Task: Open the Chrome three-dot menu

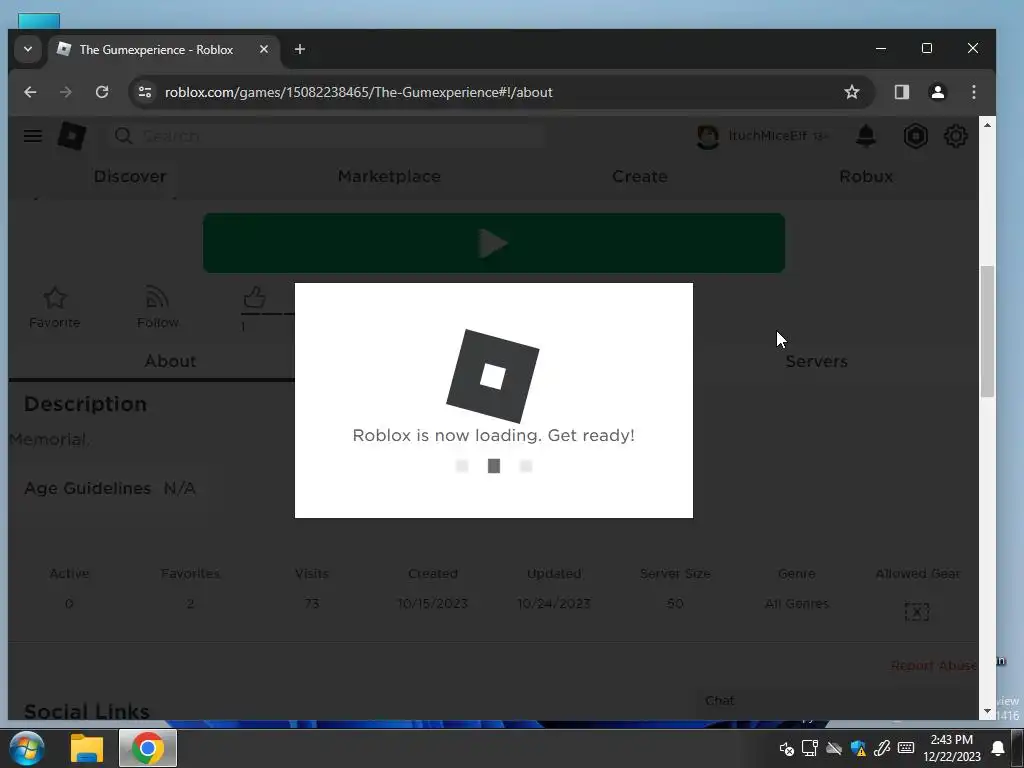Action: coord(974,92)
